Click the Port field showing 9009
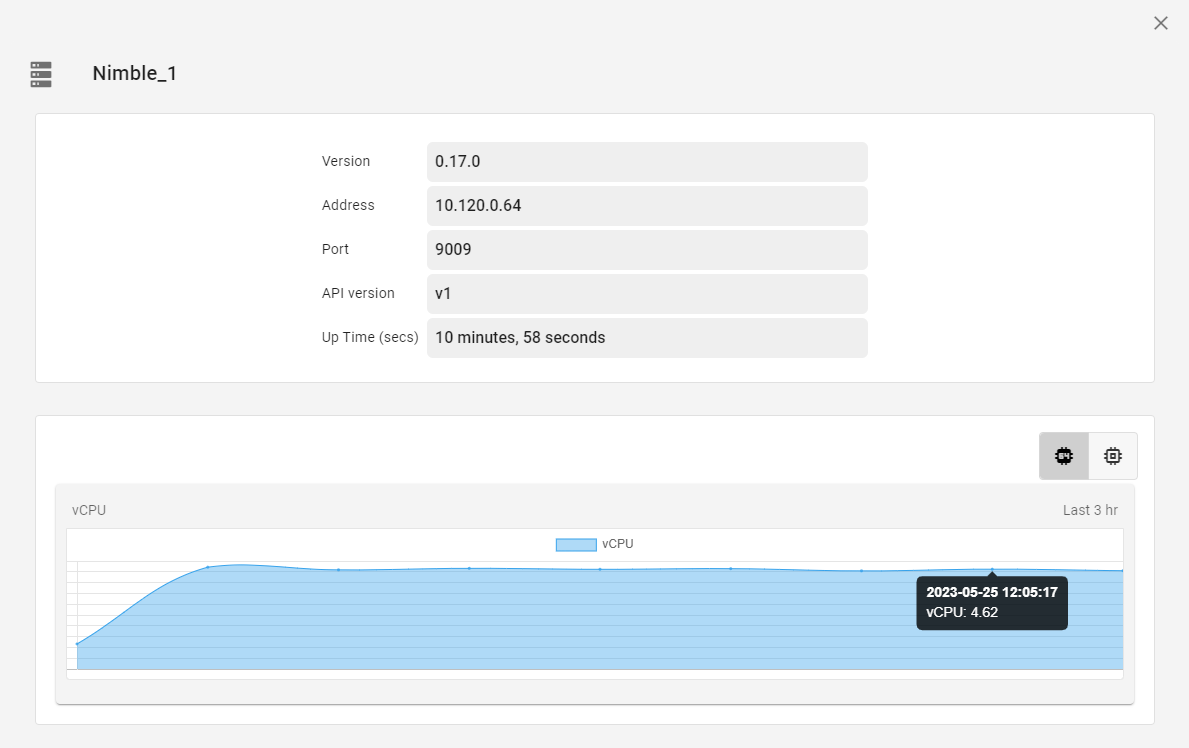 coord(647,249)
